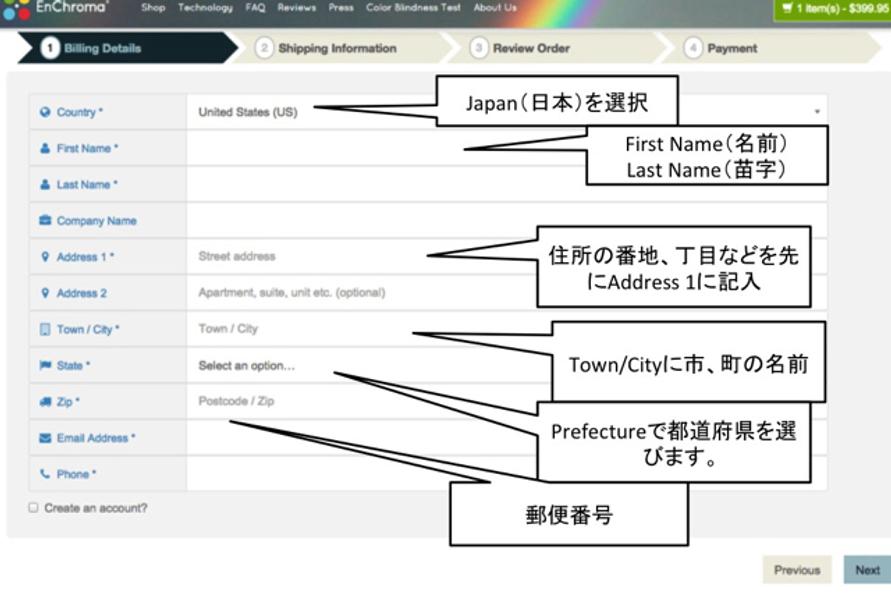Open the Shop menu item
Image resolution: width=891 pixels, height=593 pixels.
point(153,7)
